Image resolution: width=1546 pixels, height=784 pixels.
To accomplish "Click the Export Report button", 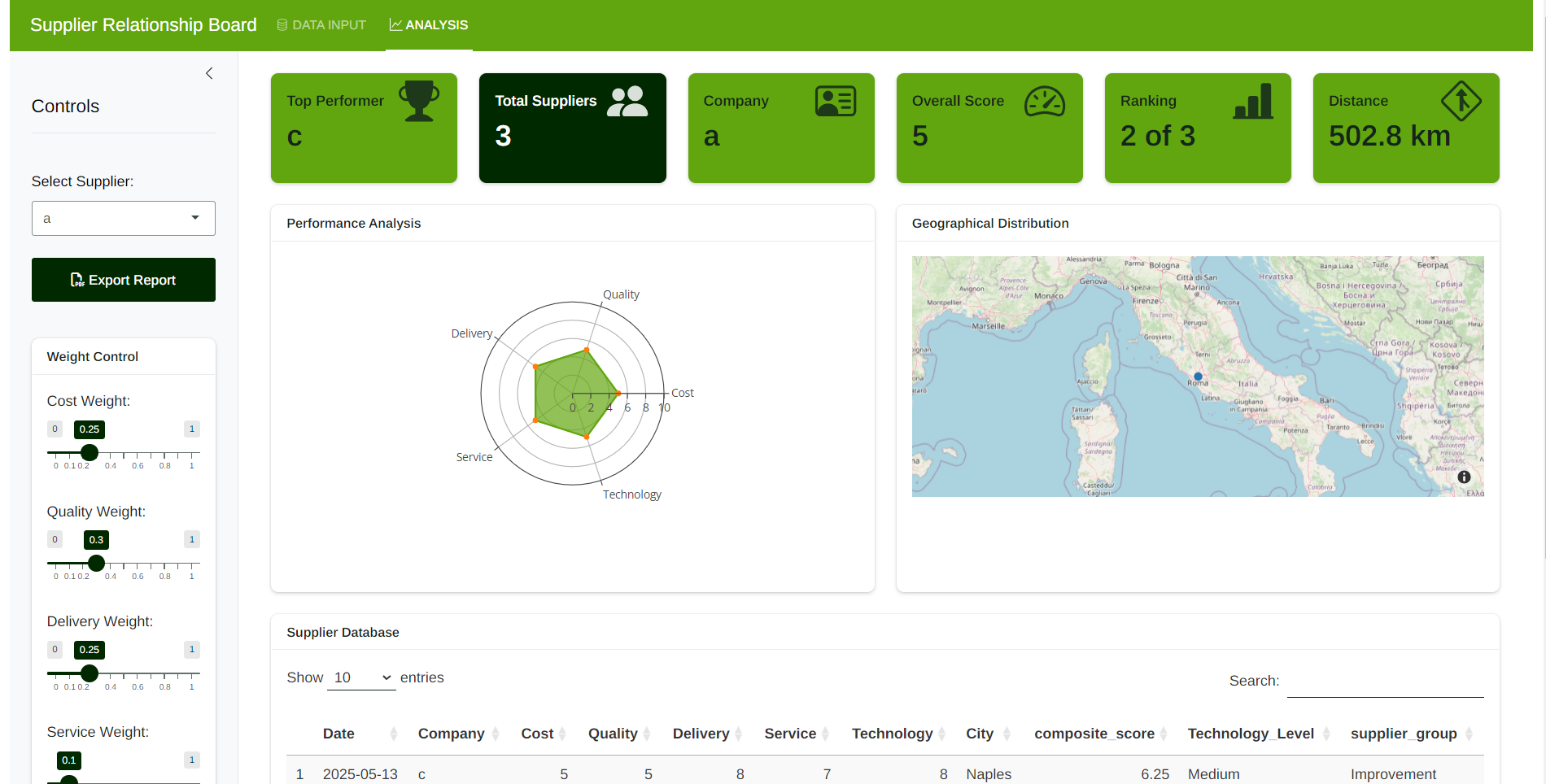I will pos(124,280).
